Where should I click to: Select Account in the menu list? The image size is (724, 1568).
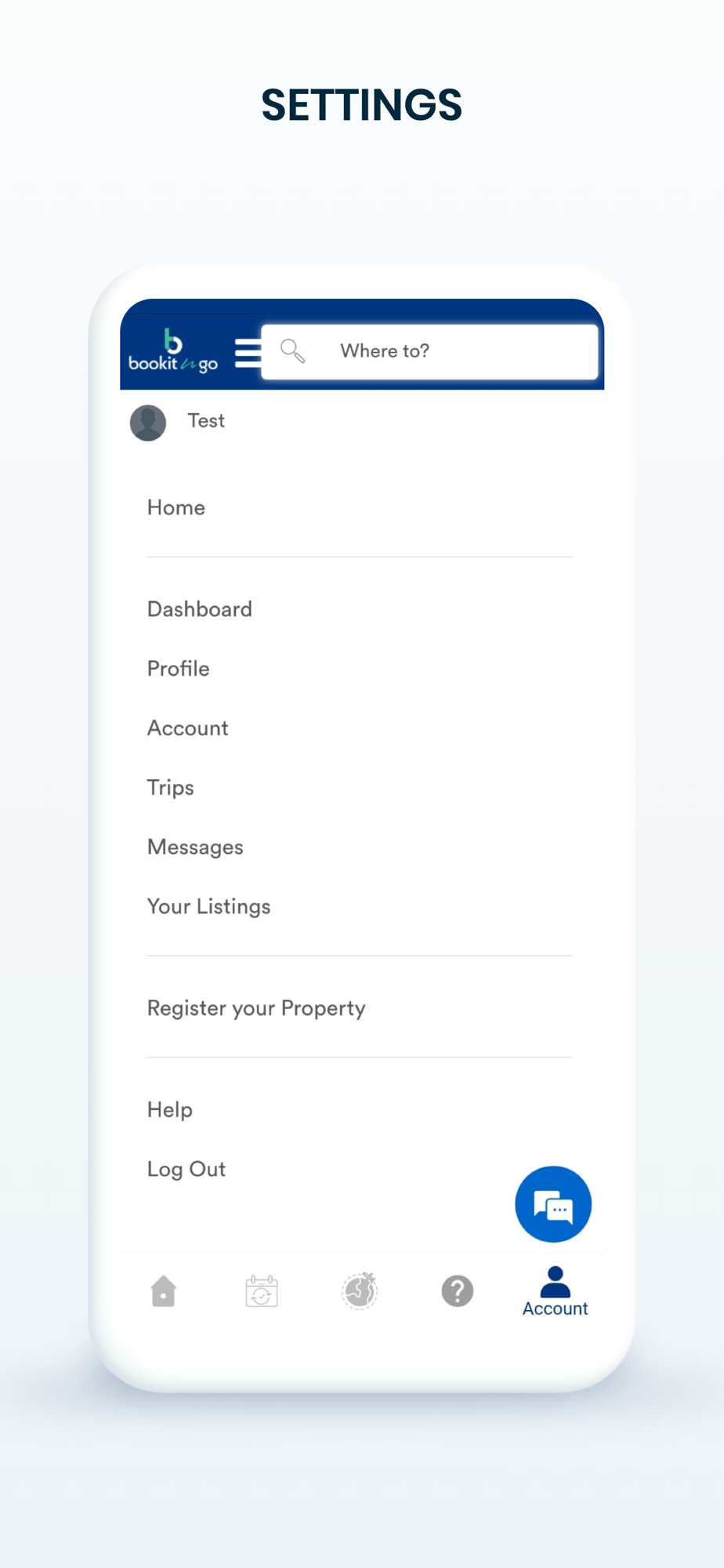[188, 728]
